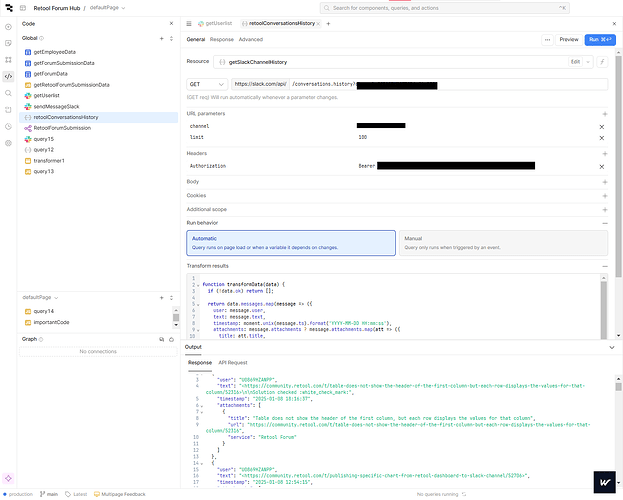Image resolution: width=623 pixels, height=500 pixels.
Task: Open the GET method dropdown
Action: [207, 84]
